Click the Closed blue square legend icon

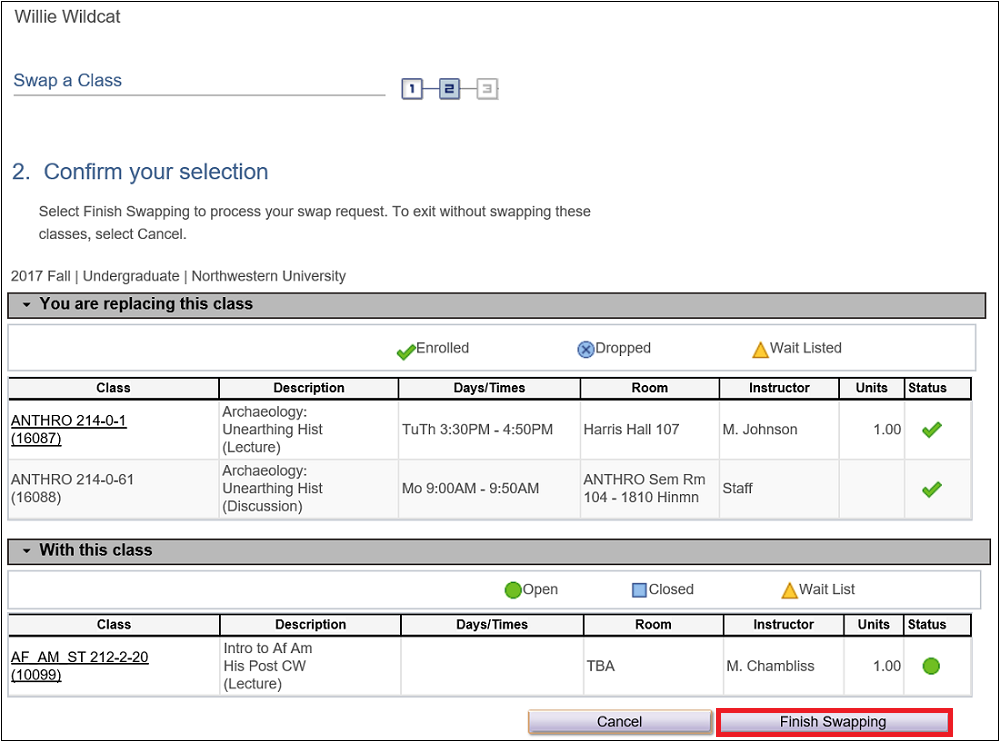[x=639, y=590]
